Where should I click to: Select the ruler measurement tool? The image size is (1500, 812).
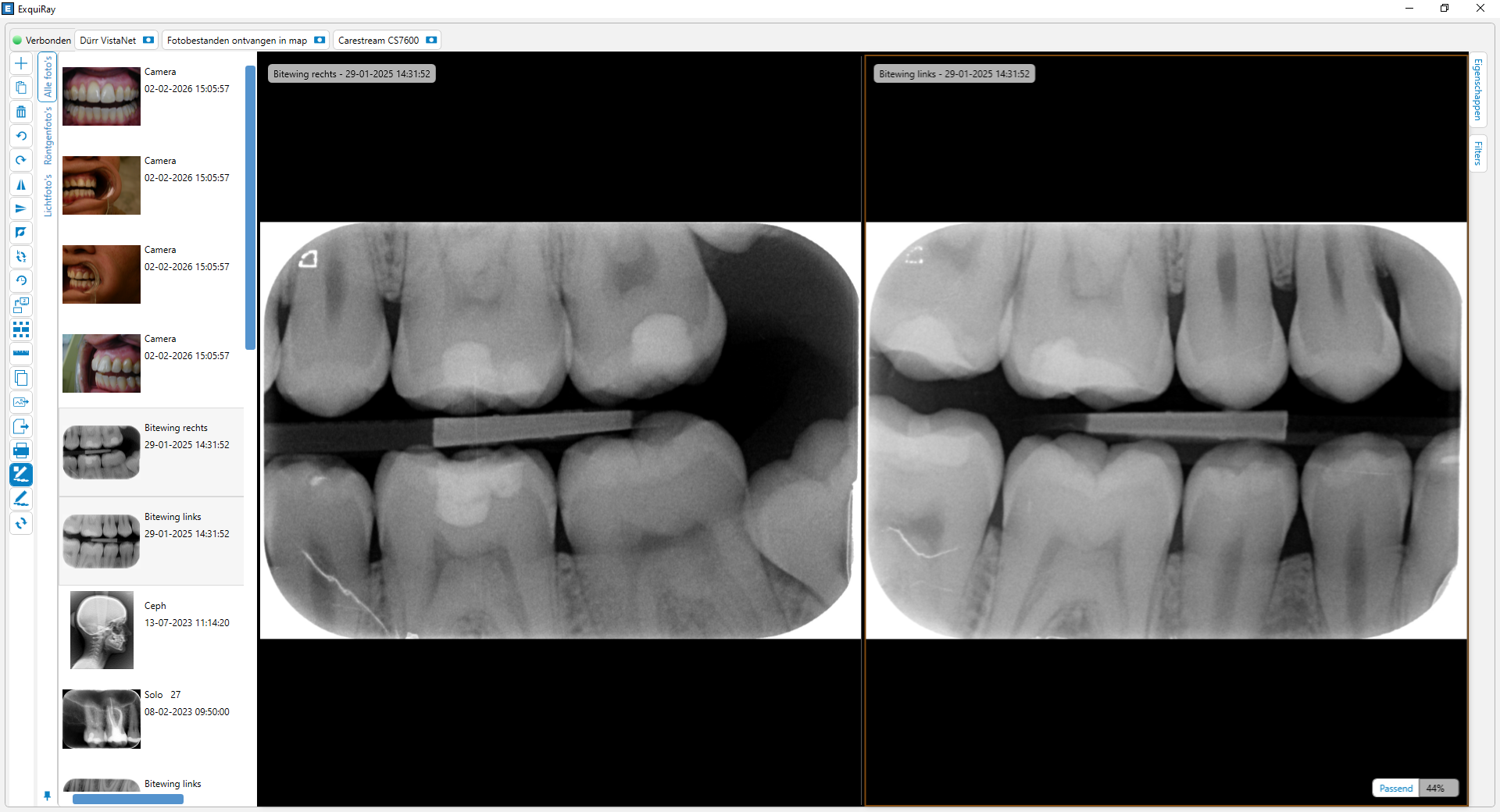(21, 354)
